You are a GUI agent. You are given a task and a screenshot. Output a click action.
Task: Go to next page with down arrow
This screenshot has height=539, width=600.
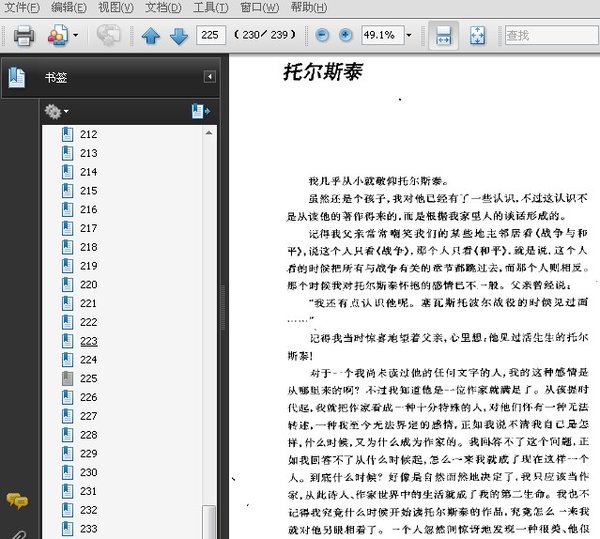click(179, 36)
